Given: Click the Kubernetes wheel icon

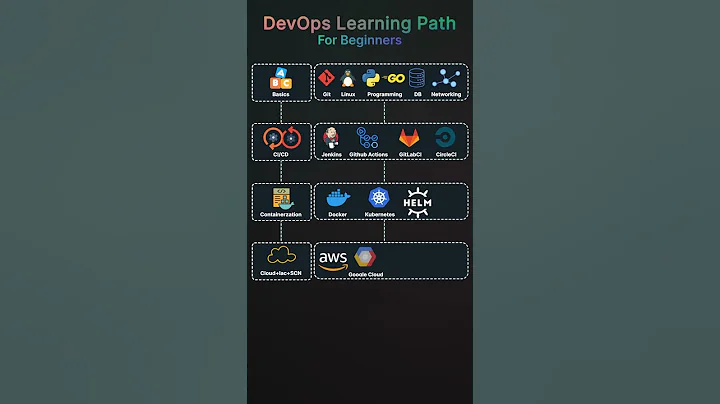Looking at the screenshot, I should (379, 198).
